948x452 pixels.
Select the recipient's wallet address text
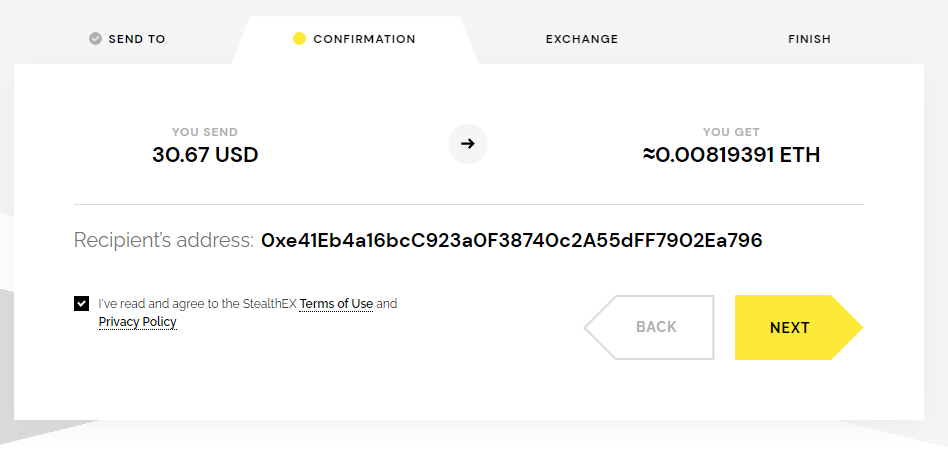[511, 241]
